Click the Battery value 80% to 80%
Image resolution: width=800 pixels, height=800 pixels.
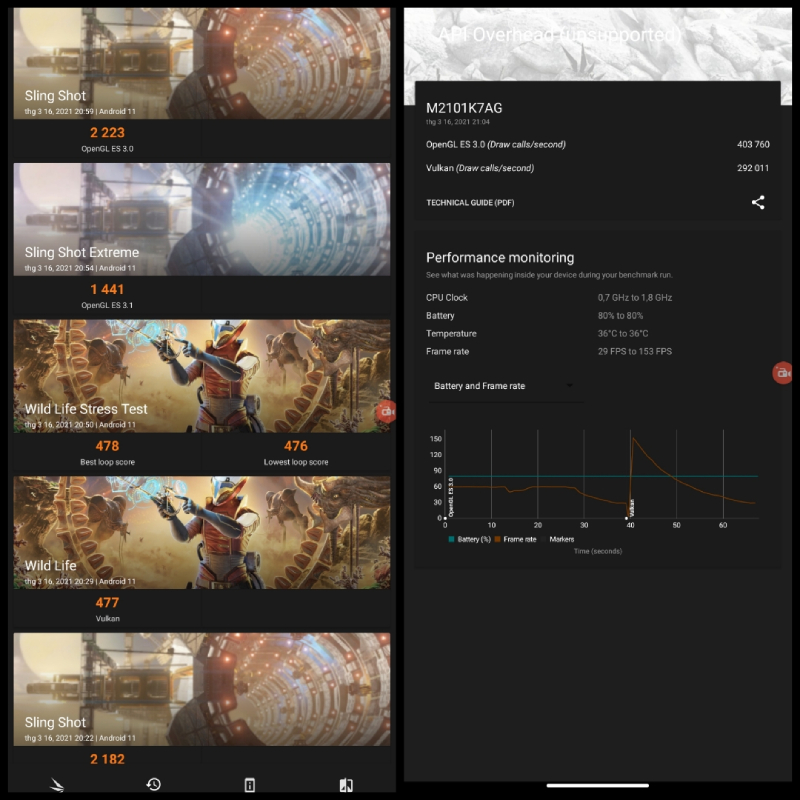click(620, 315)
